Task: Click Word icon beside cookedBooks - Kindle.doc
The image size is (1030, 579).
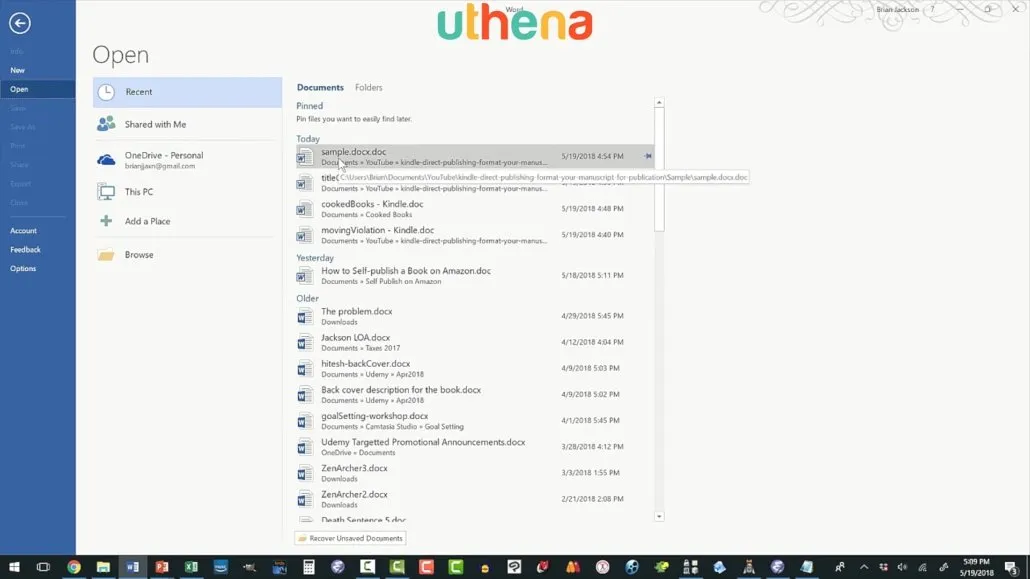Action: (304, 209)
